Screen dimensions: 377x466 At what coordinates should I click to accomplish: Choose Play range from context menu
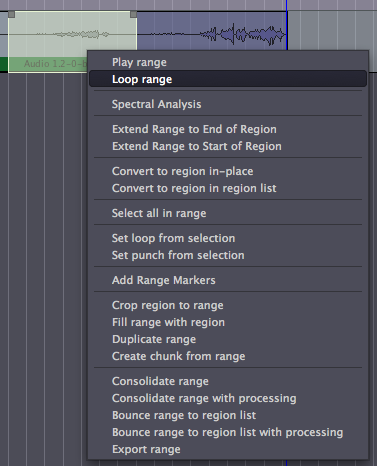pos(228,62)
